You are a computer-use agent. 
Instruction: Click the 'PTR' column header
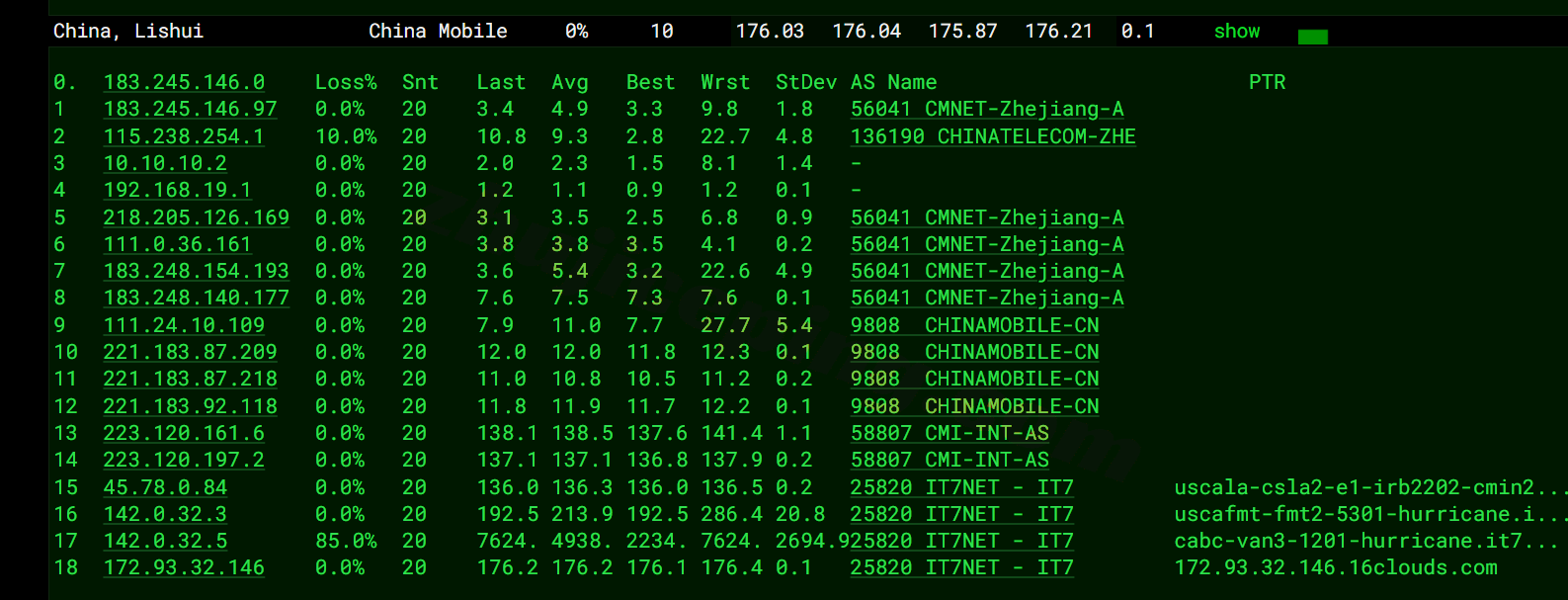[1268, 83]
